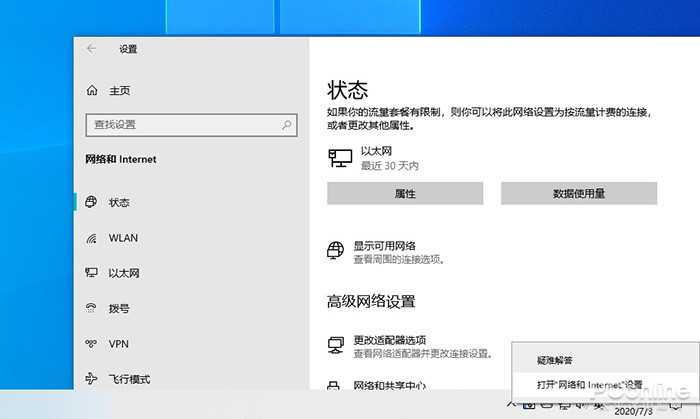Expand hidden tray icons chevron
700x419 pixels.
point(511,404)
